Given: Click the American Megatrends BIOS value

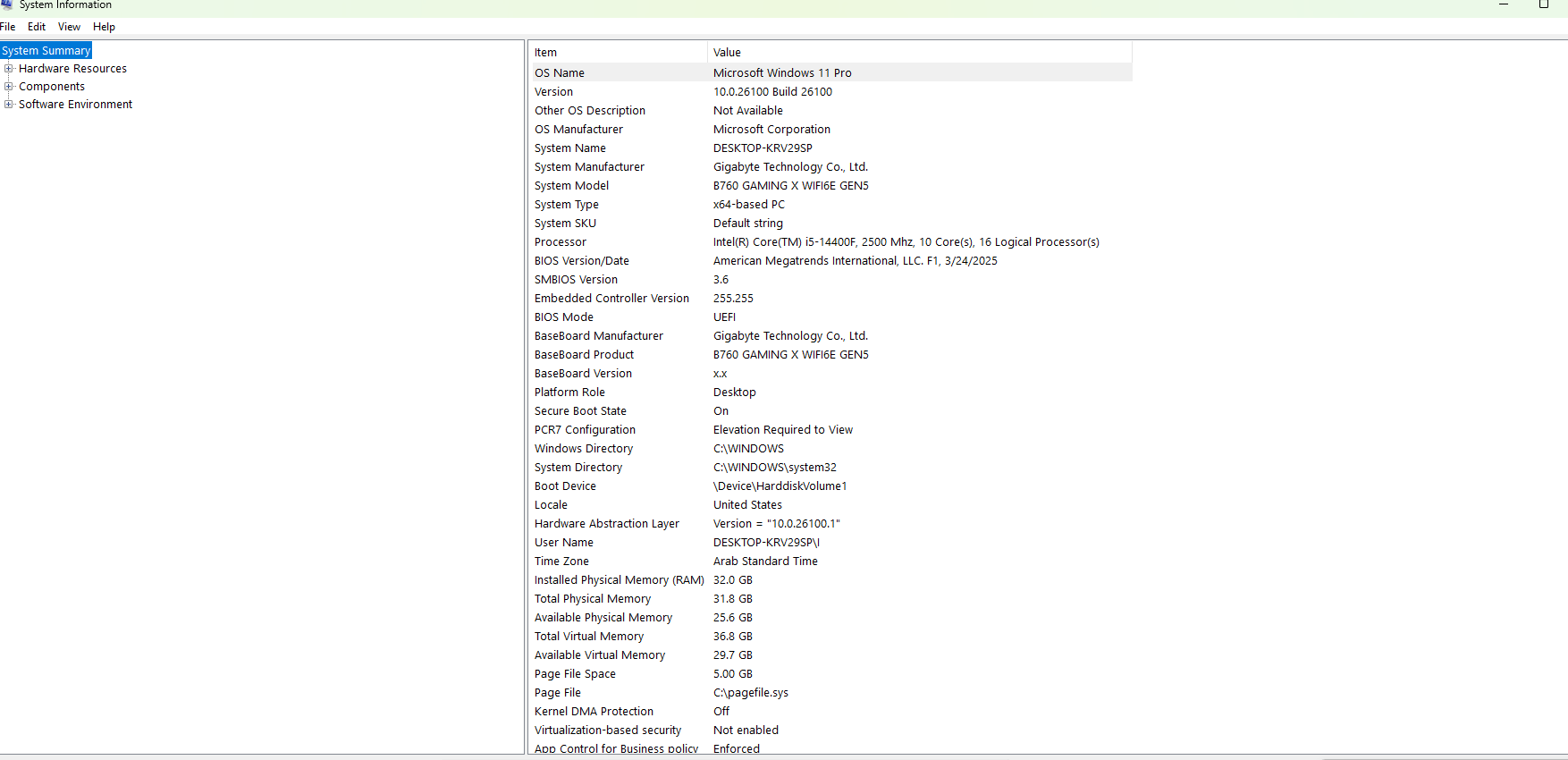Looking at the screenshot, I should coord(856,261).
